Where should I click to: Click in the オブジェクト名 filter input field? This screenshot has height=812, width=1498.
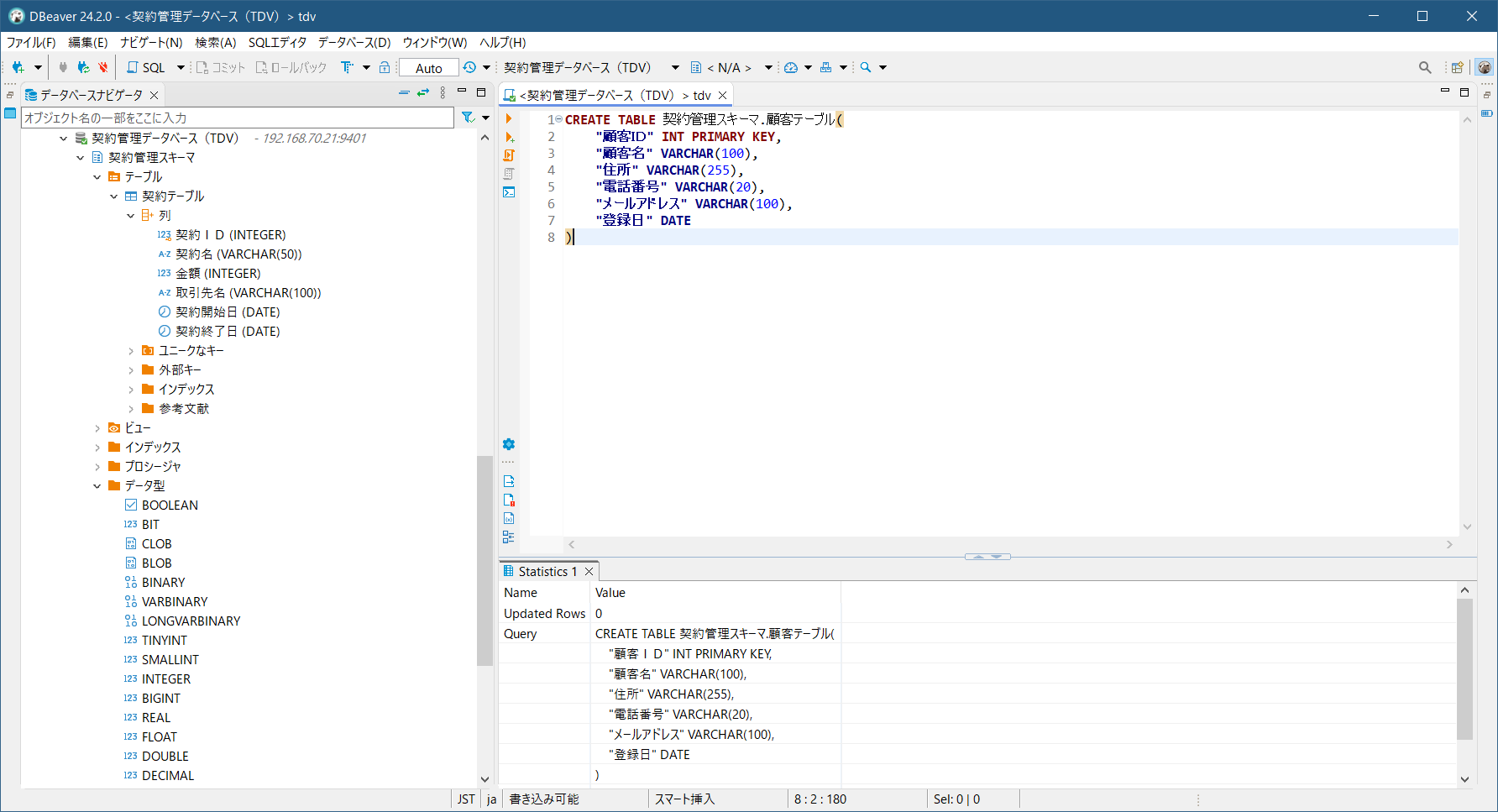[x=238, y=118]
